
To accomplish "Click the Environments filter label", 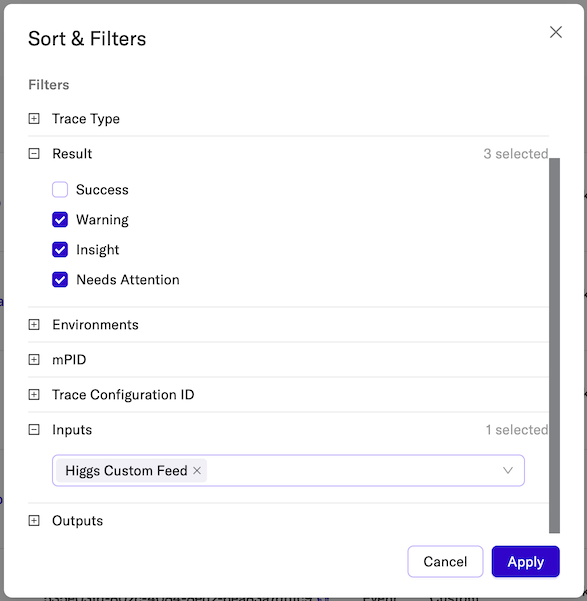I will tap(95, 325).
